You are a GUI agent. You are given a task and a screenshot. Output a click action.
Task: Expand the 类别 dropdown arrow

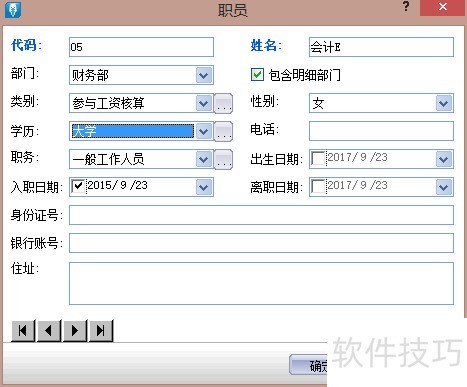pos(204,103)
